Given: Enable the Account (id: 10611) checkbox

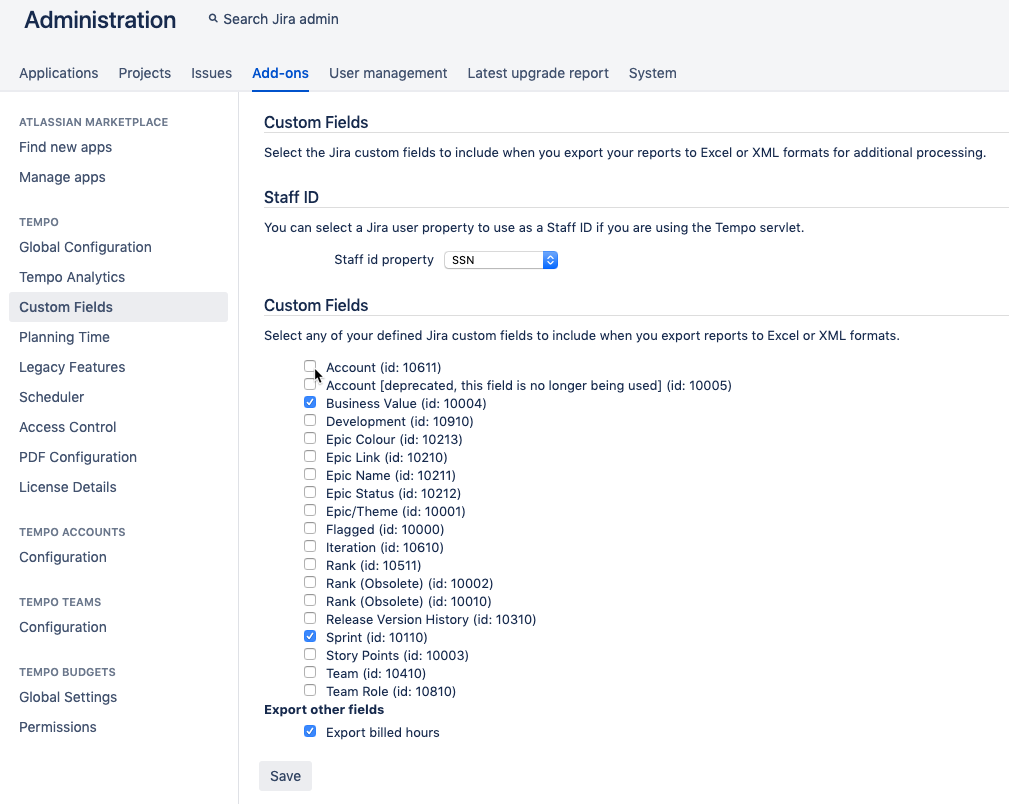Looking at the screenshot, I should 310,367.
